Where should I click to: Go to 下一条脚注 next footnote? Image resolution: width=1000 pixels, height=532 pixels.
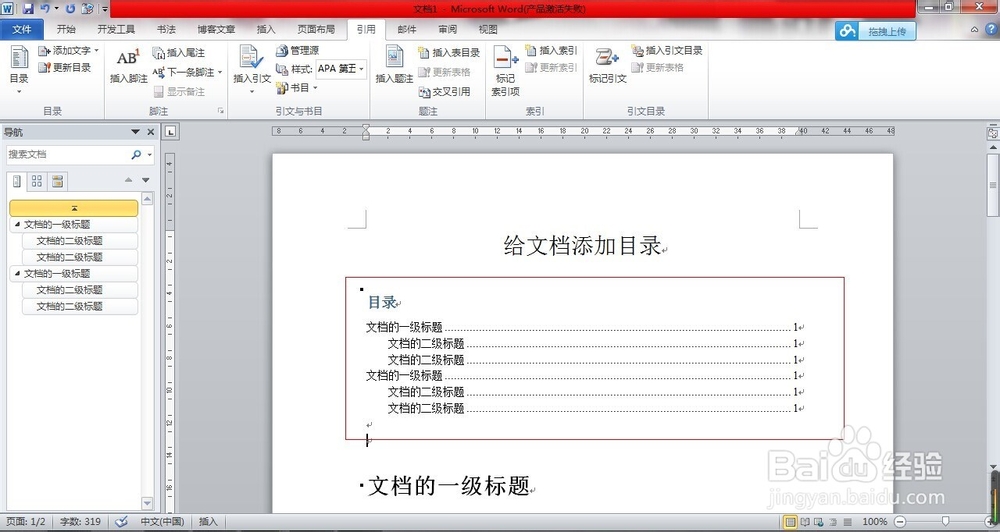point(183,72)
